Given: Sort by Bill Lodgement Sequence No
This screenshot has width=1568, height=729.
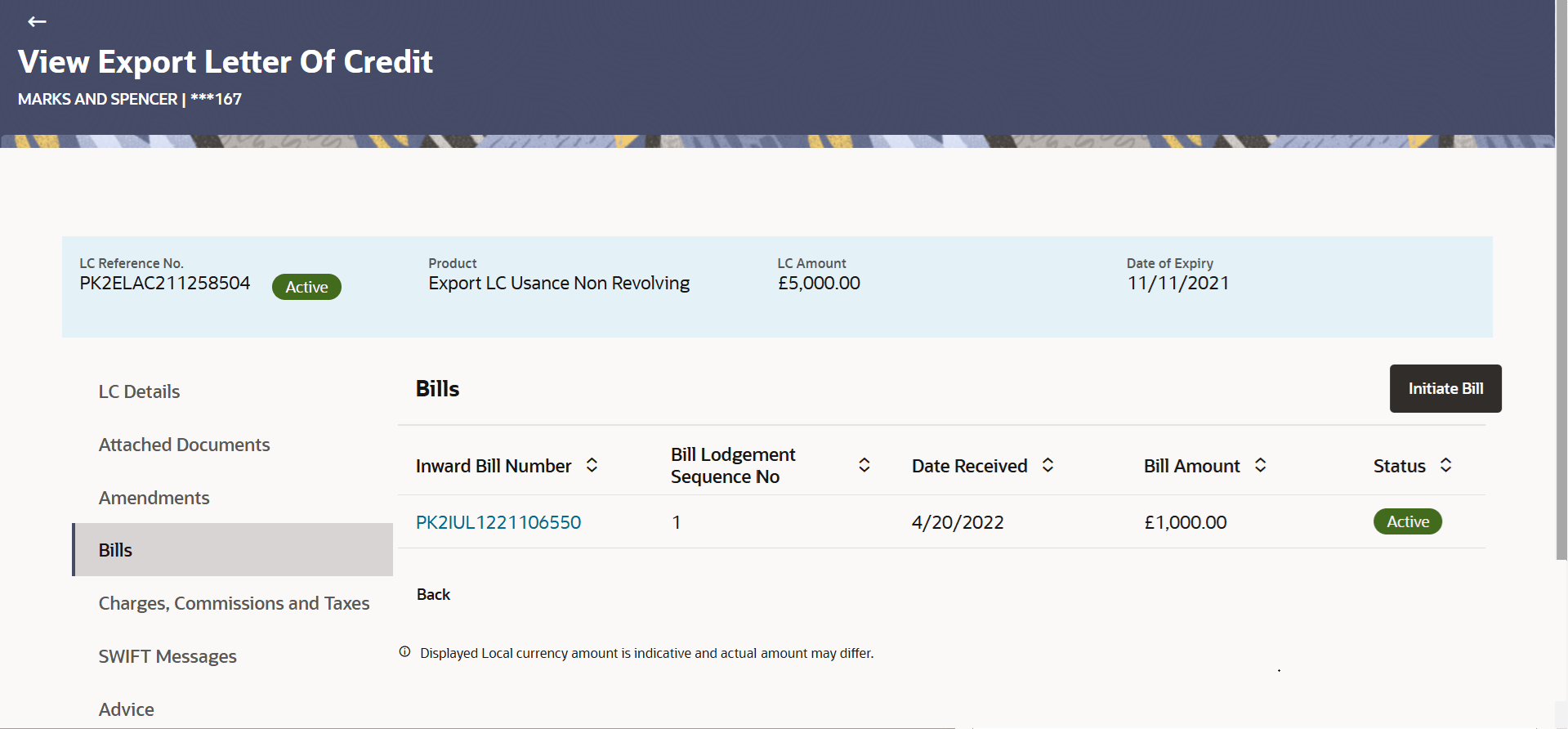Looking at the screenshot, I should [x=864, y=466].
